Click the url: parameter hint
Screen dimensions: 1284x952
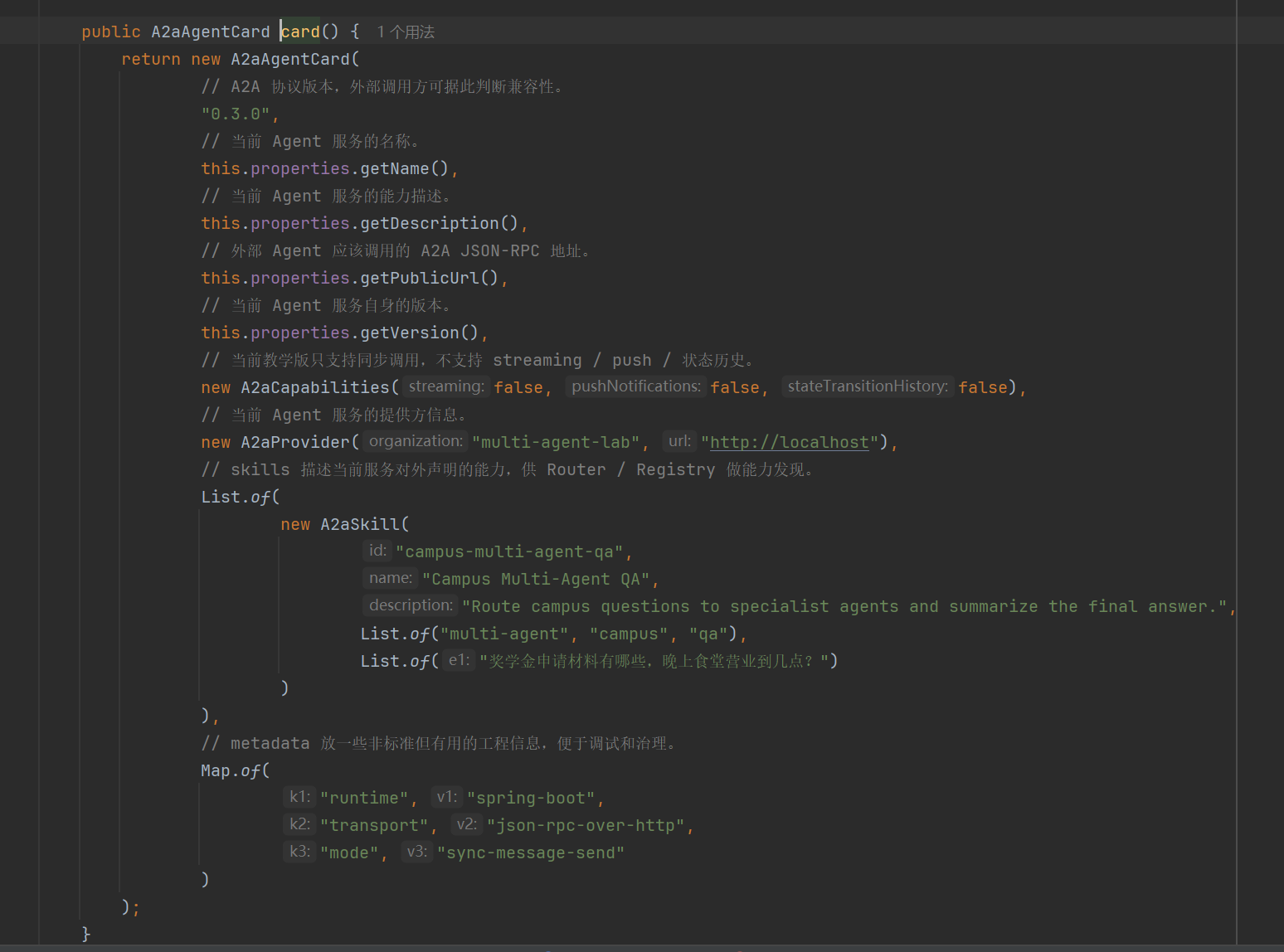679,441
